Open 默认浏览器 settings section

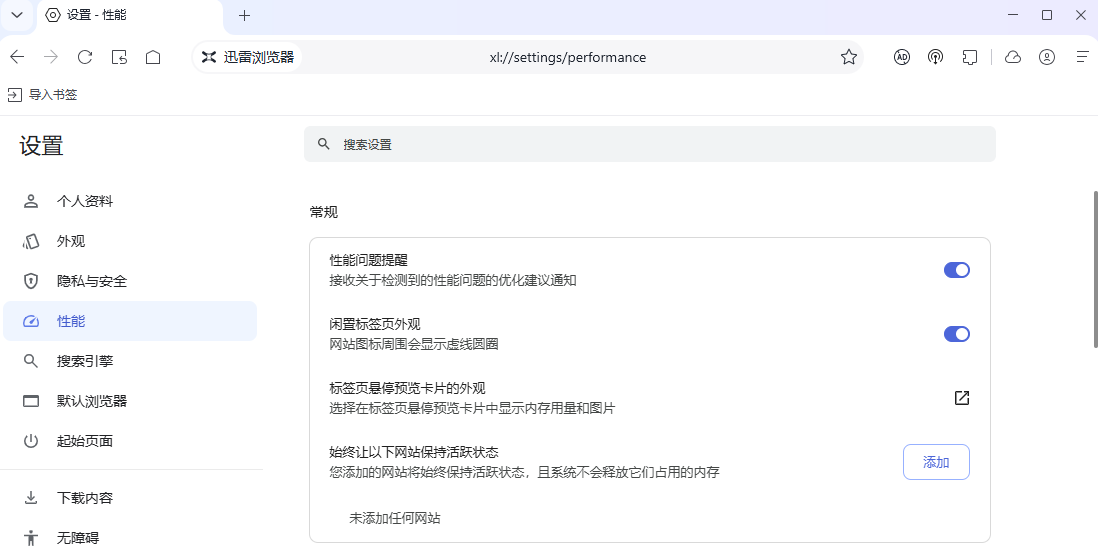pyautogui.click(x=130, y=401)
